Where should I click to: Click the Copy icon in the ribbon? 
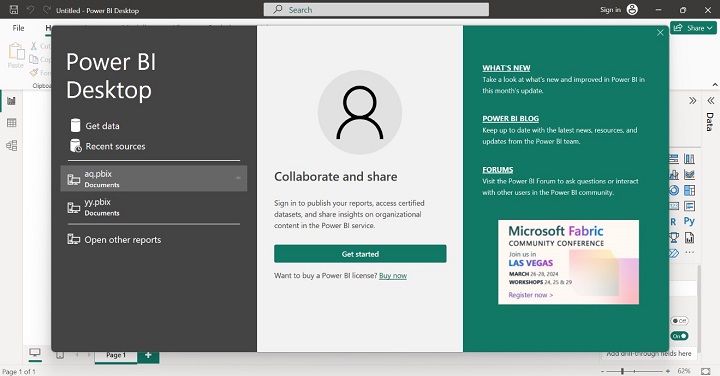(34, 59)
